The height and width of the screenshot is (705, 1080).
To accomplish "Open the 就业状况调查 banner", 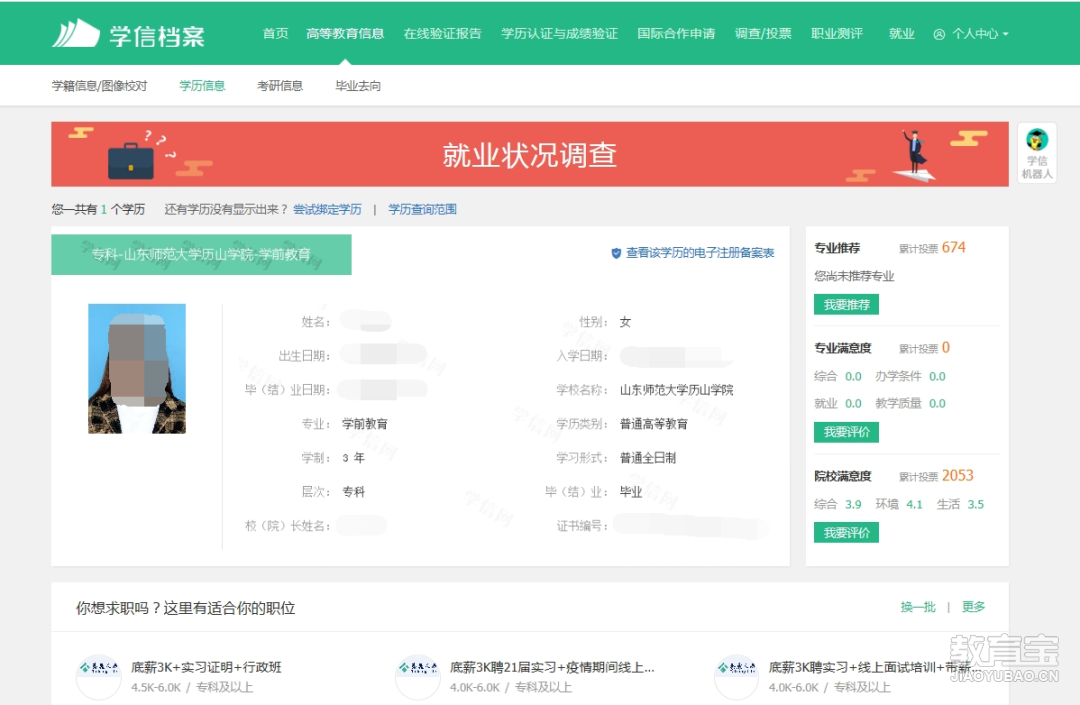I will pyautogui.click(x=530, y=154).
